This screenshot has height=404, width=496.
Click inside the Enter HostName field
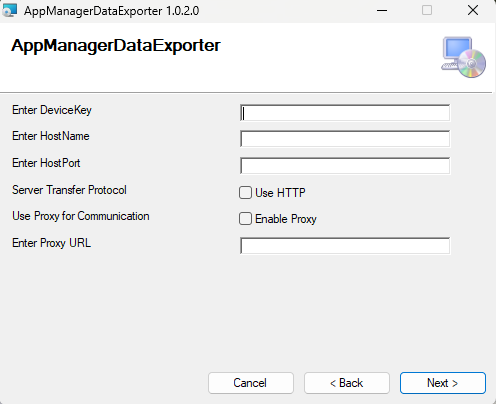(x=345, y=139)
